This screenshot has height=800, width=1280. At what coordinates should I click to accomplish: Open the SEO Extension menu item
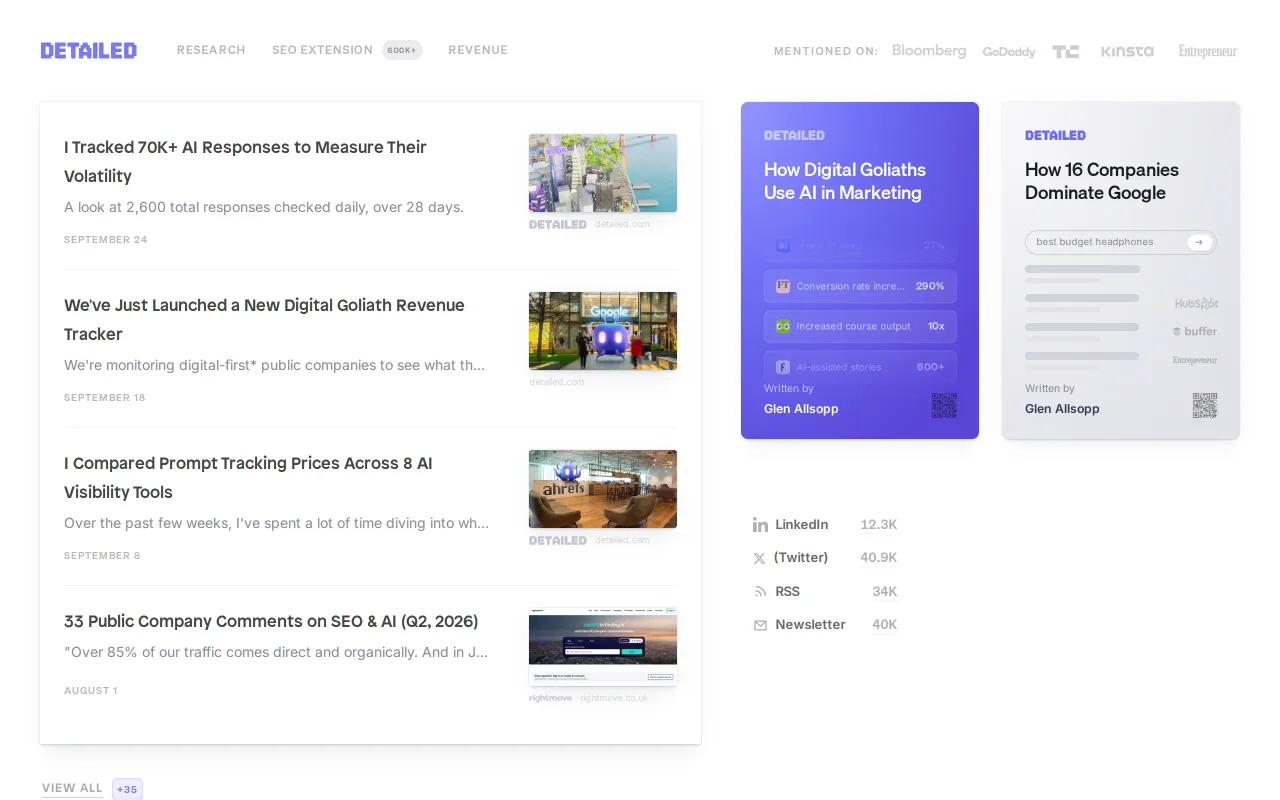coord(322,50)
